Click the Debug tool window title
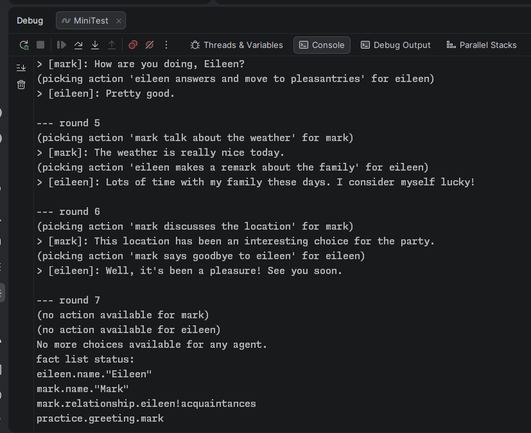Screen dimensions: 531x433 pos(30,21)
